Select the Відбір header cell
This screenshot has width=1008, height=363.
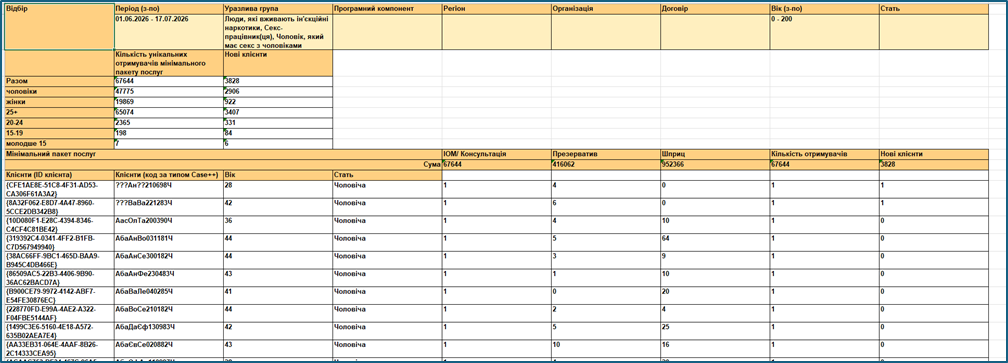coord(59,27)
